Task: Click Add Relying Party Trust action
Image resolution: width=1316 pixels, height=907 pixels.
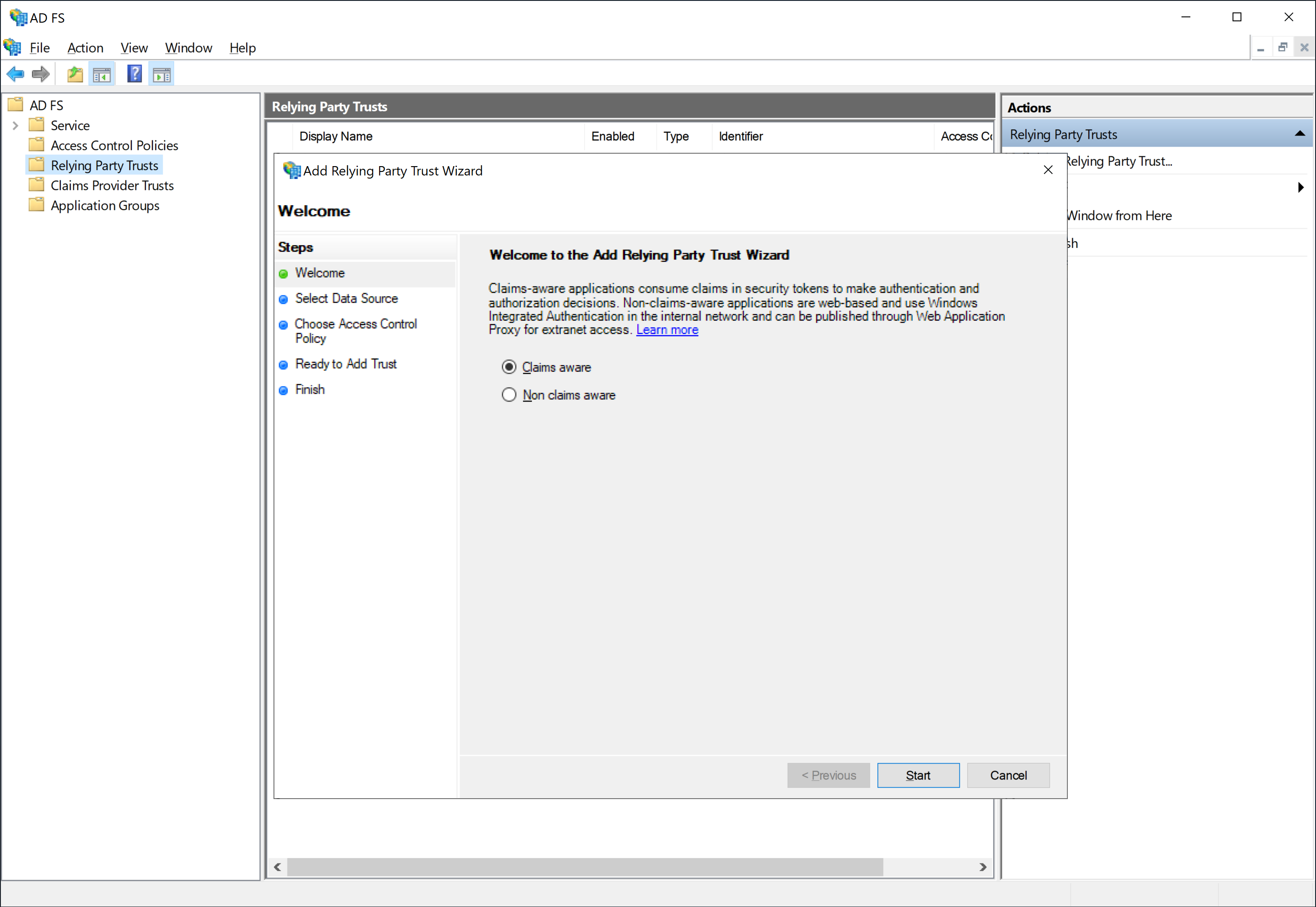Action: click(1119, 161)
